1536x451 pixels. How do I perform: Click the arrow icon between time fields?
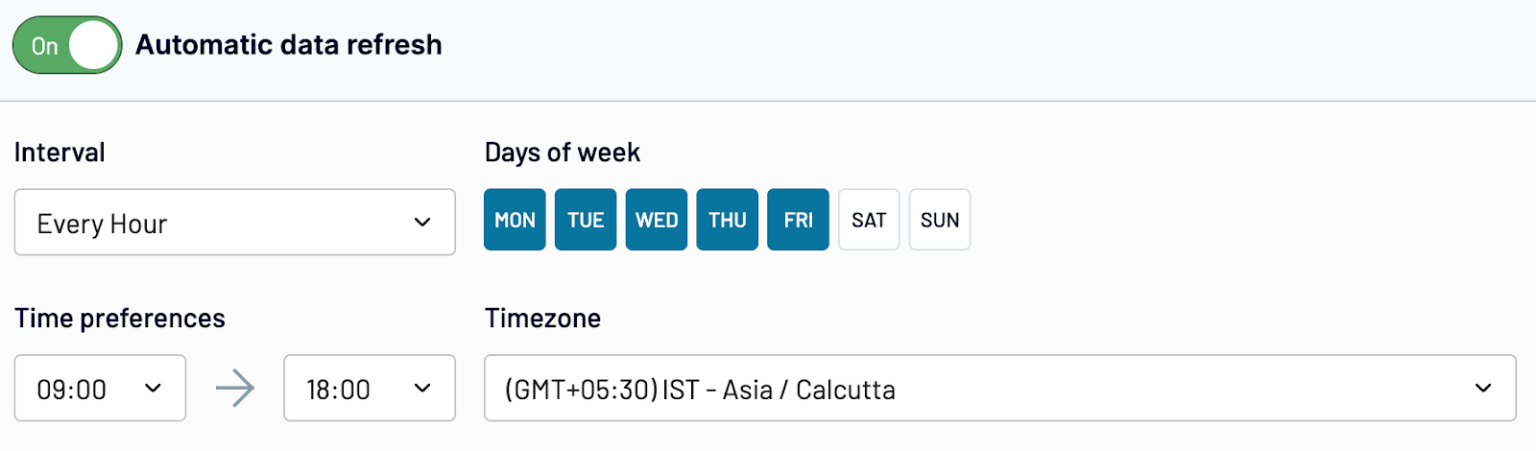coord(235,389)
